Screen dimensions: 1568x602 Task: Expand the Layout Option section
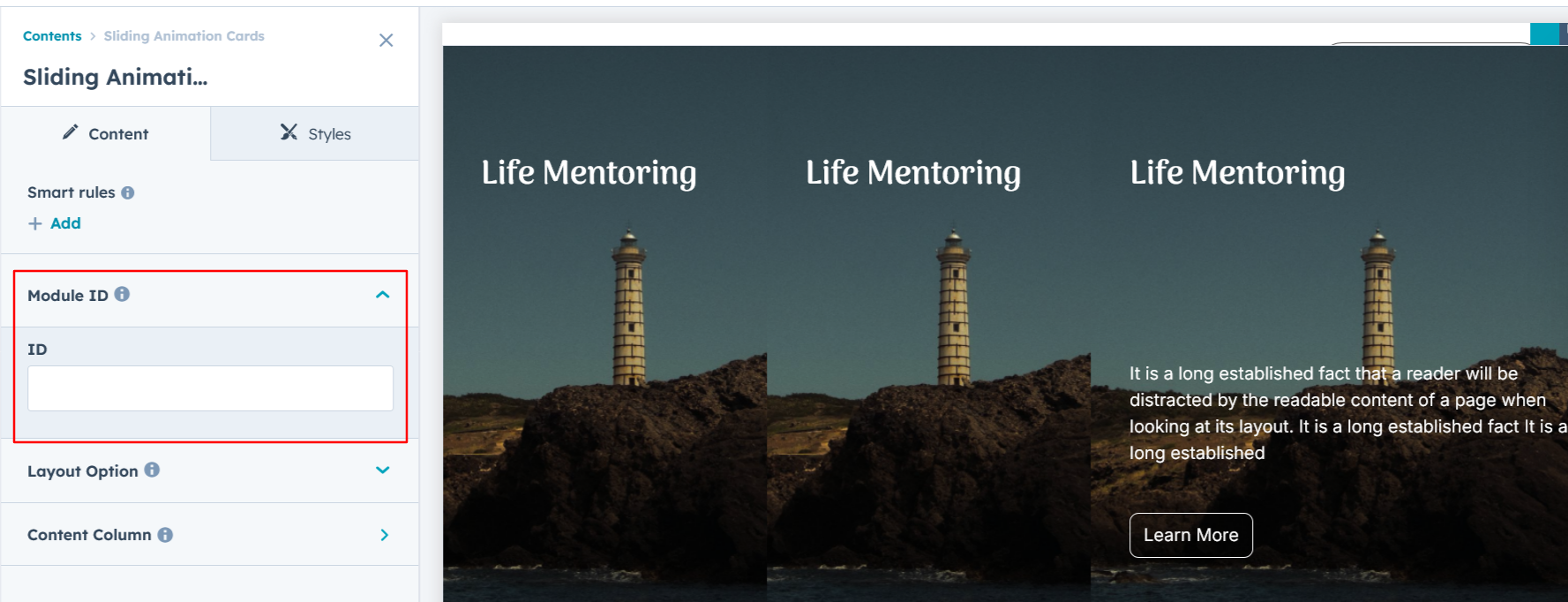tap(383, 470)
